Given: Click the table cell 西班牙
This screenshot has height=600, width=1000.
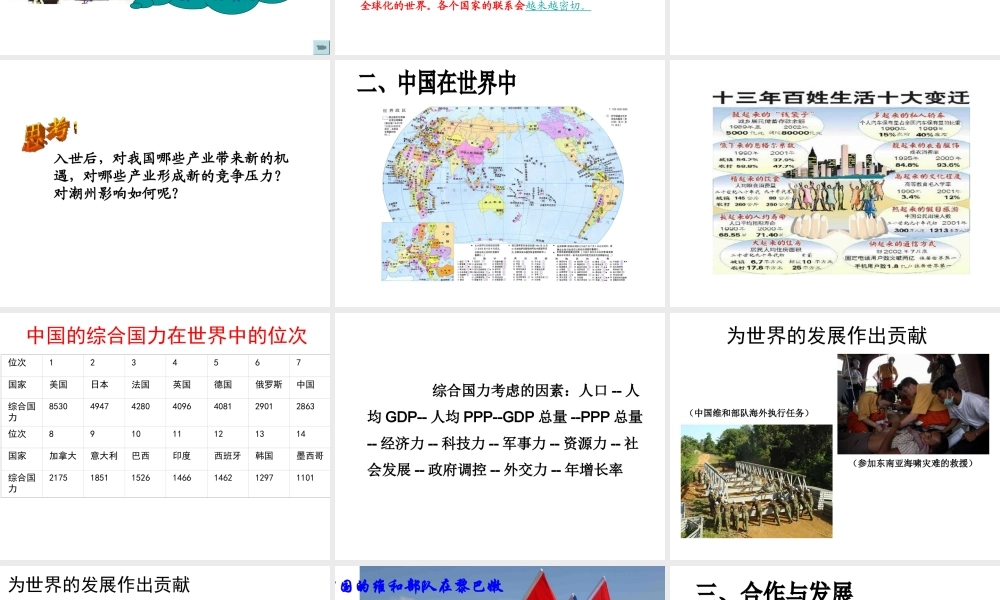Looking at the screenshot, I should coord(228,456).
